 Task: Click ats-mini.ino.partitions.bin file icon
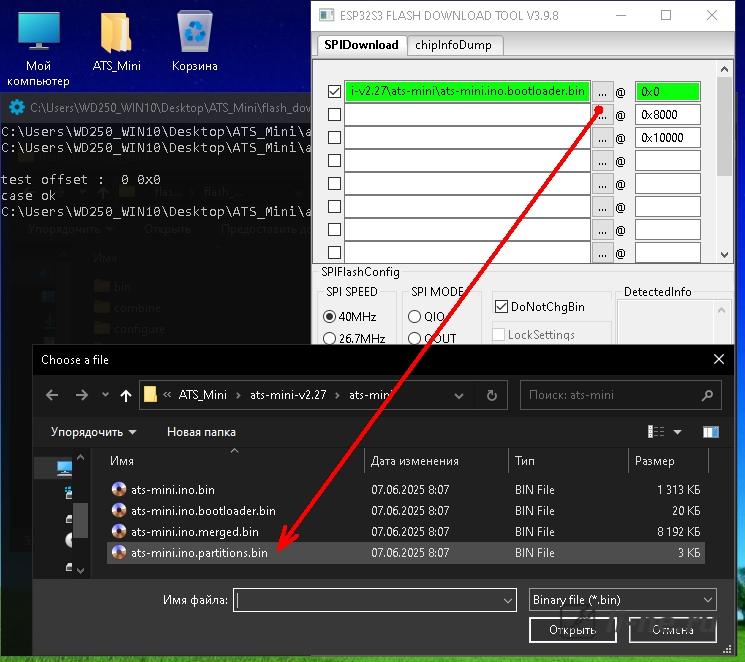coord(119,552)
